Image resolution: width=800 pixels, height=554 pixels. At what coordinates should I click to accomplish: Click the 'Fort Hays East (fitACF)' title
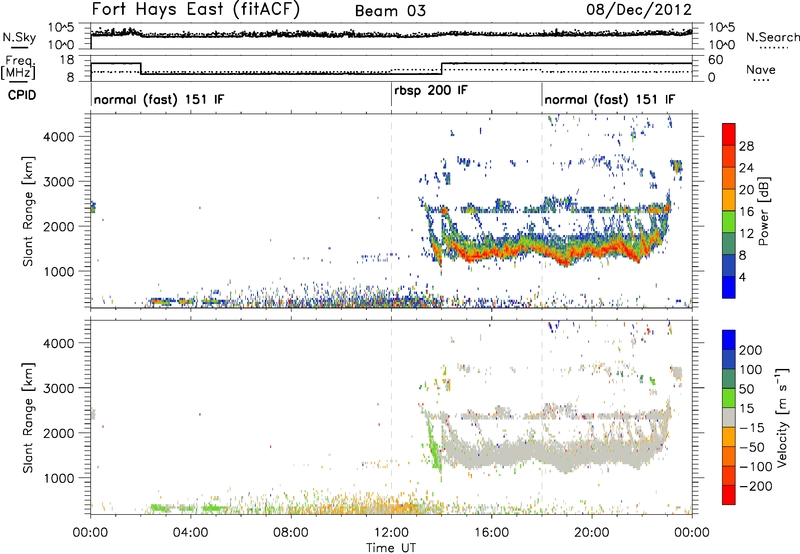click(195, 10)
